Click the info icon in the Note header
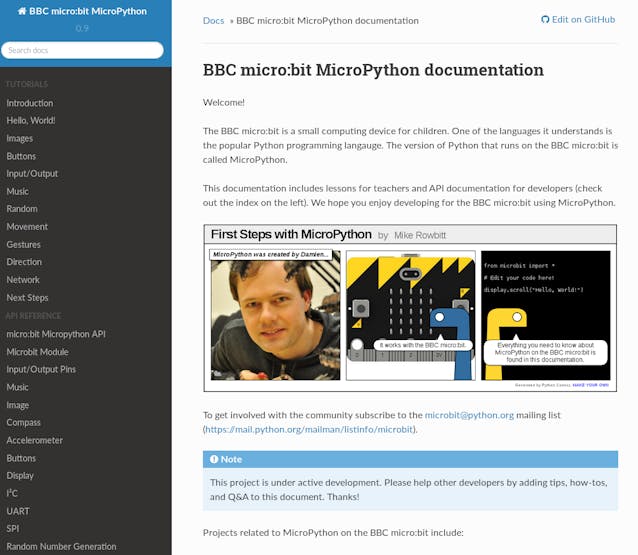The height and width of the screenshot is (555, 638). (214, 459)
